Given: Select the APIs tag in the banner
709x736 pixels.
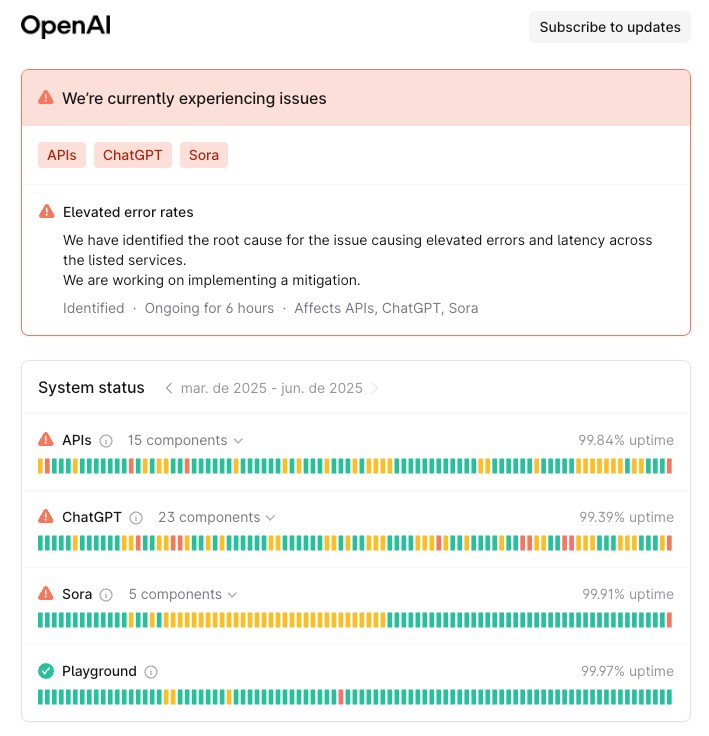Looking at the screenshot, I should 62,155.
